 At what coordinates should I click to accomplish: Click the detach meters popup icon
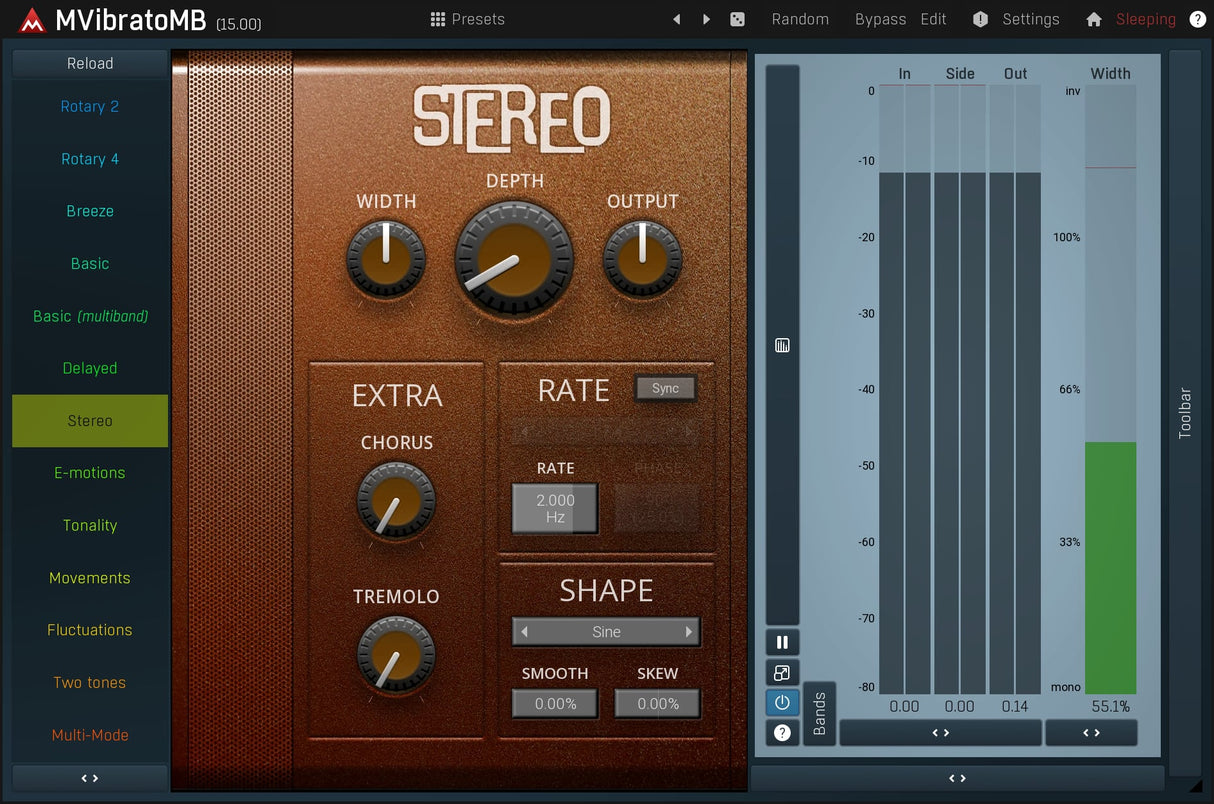pyautogui.click(x=782, y=673)
